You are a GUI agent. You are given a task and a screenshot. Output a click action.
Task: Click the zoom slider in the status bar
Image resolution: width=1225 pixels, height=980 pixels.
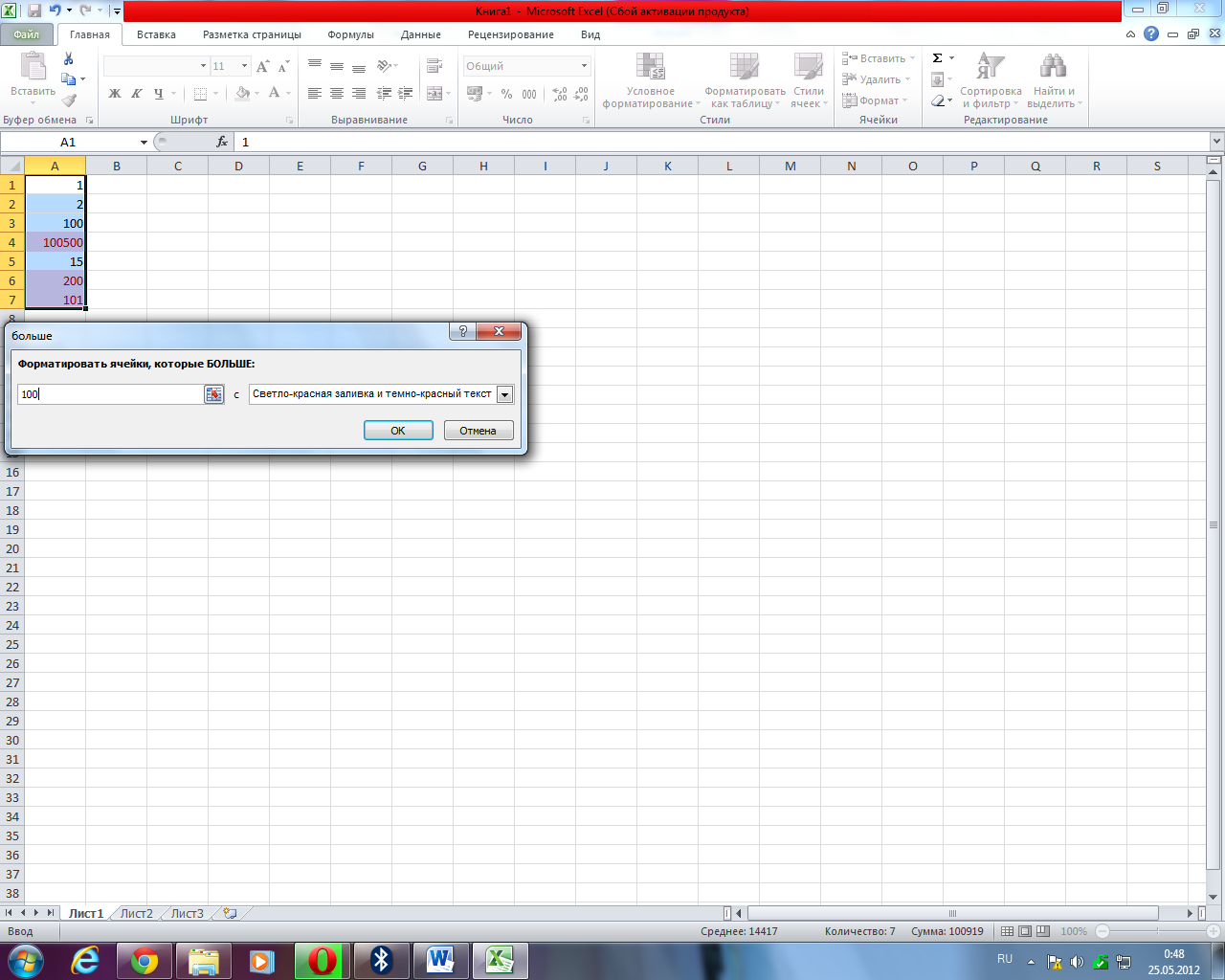coord(1158,931)
